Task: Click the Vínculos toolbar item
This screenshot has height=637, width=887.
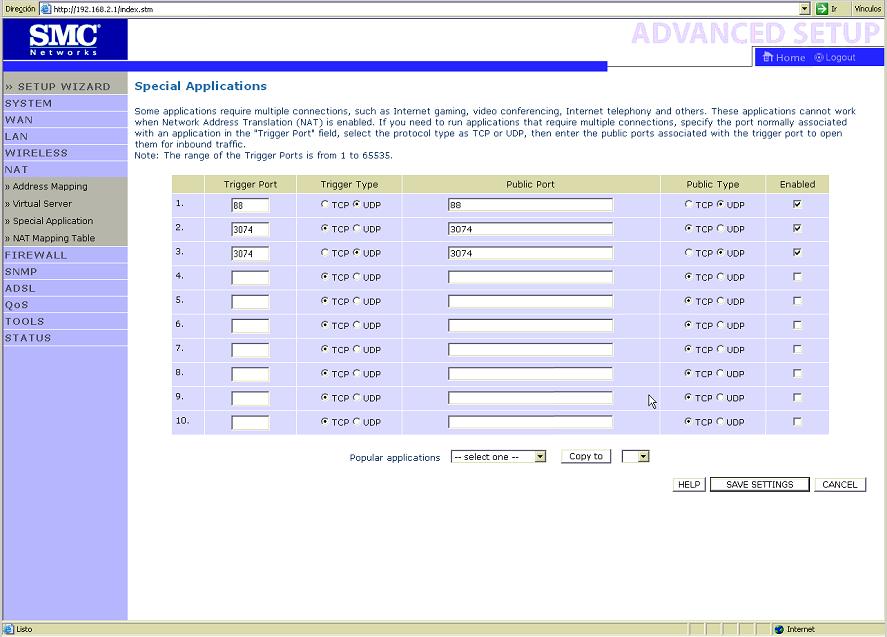Action: 867,8
